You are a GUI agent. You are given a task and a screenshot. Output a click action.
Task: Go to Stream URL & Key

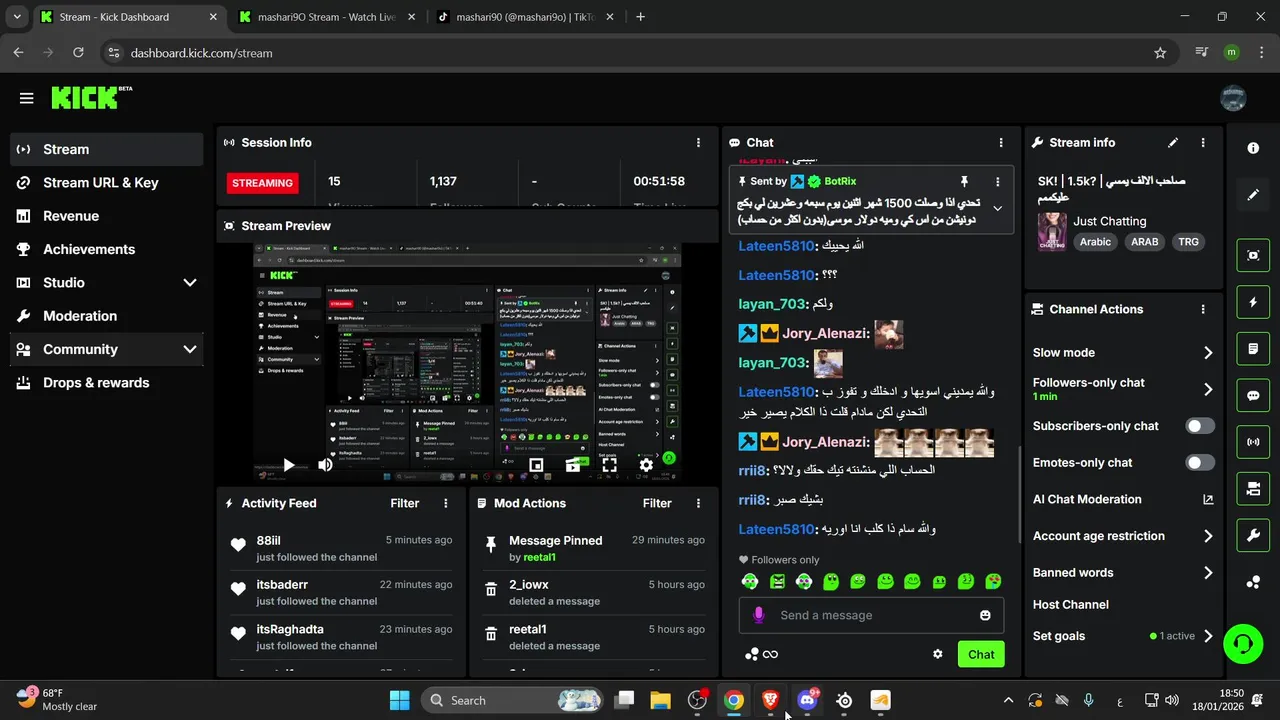107,183
